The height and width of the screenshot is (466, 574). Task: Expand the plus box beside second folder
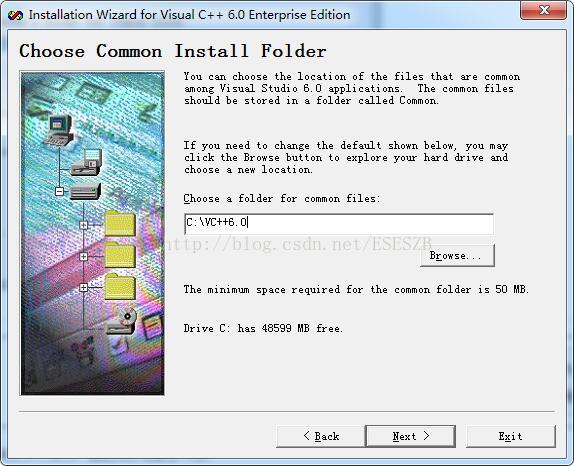click(83, 256)
